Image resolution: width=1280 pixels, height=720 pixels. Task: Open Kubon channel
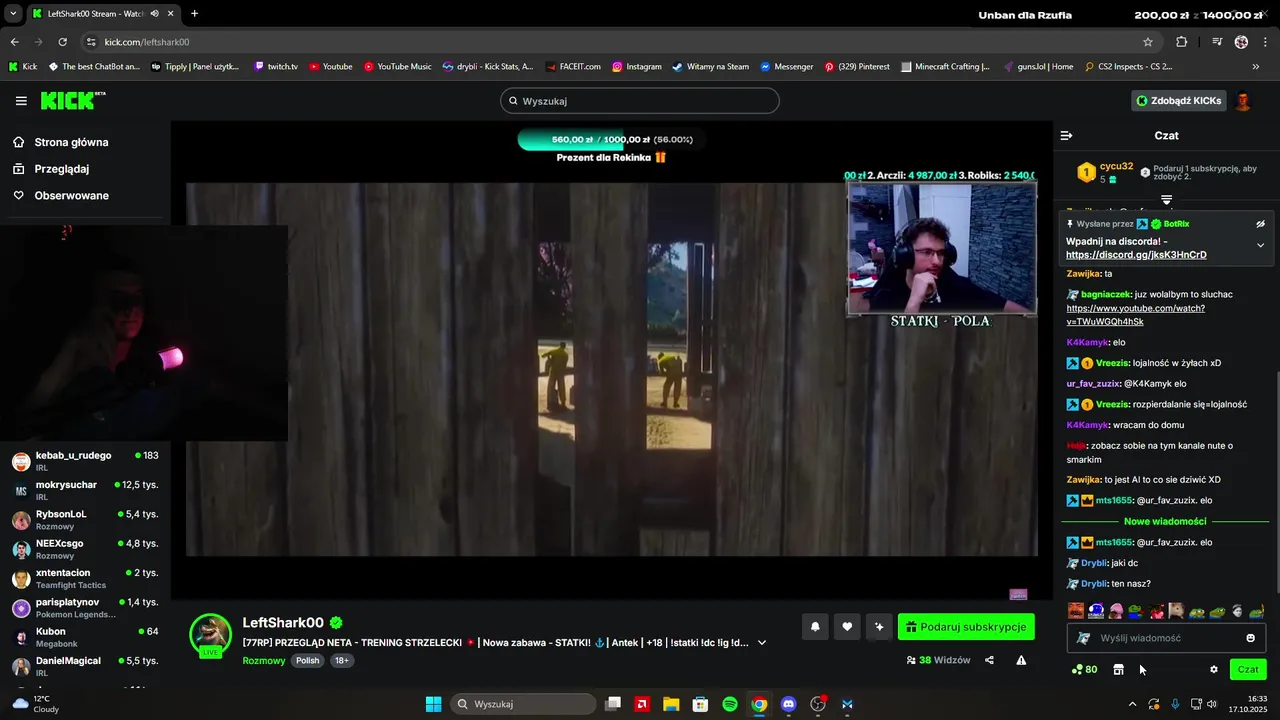tap(85, 637)
